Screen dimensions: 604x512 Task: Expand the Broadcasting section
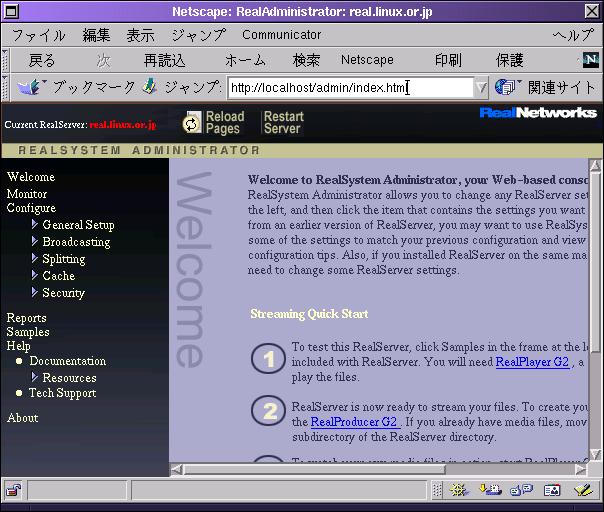click(34, 241)
